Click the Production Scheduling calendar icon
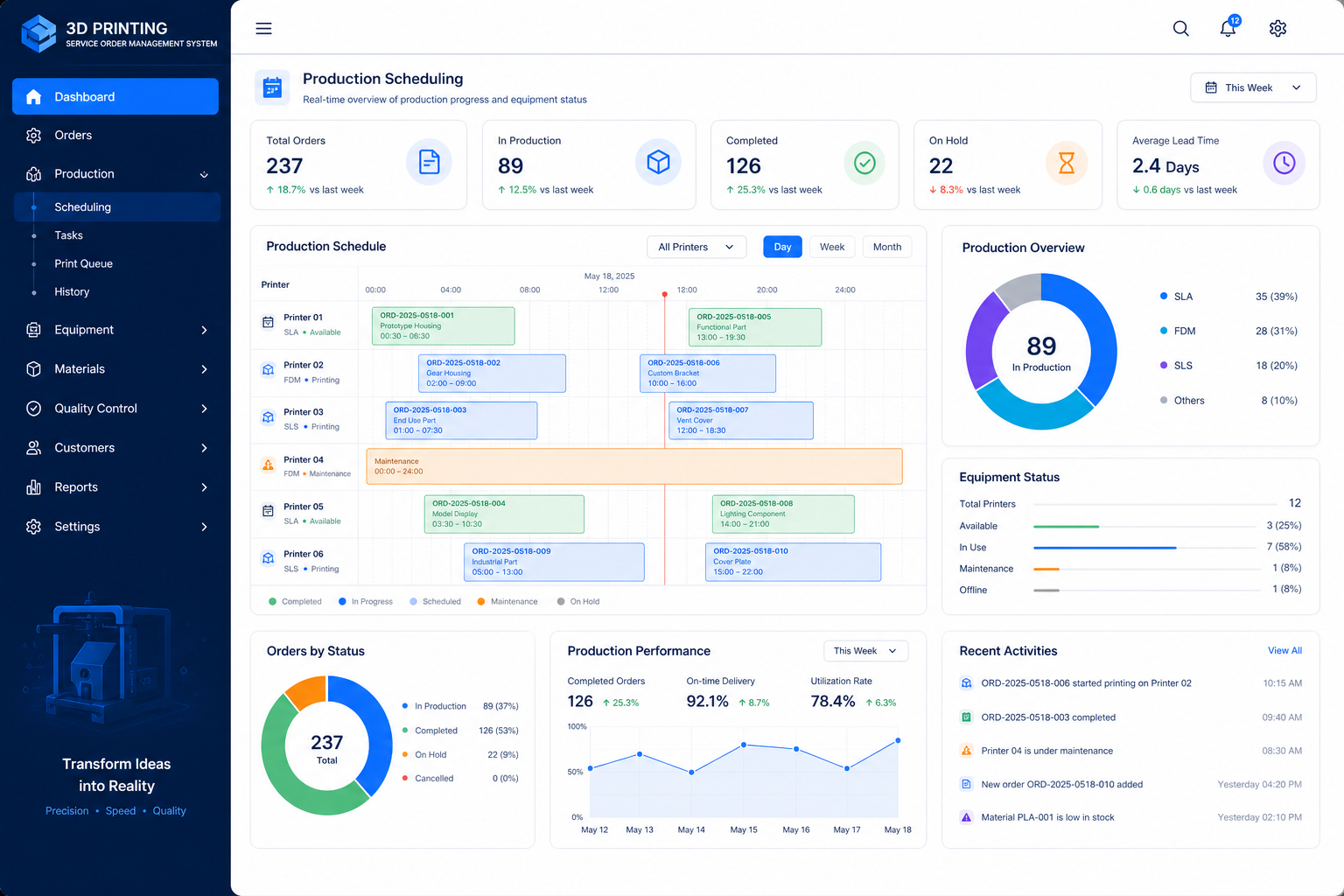Viewport: 1344px width, 896px height. pos(272,87)
